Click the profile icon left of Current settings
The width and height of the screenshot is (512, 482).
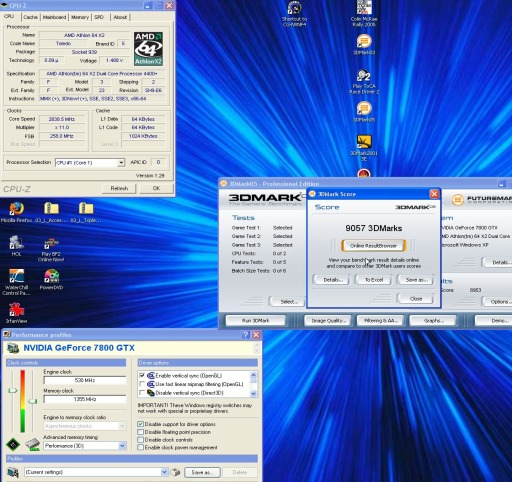tap(13, 472)
